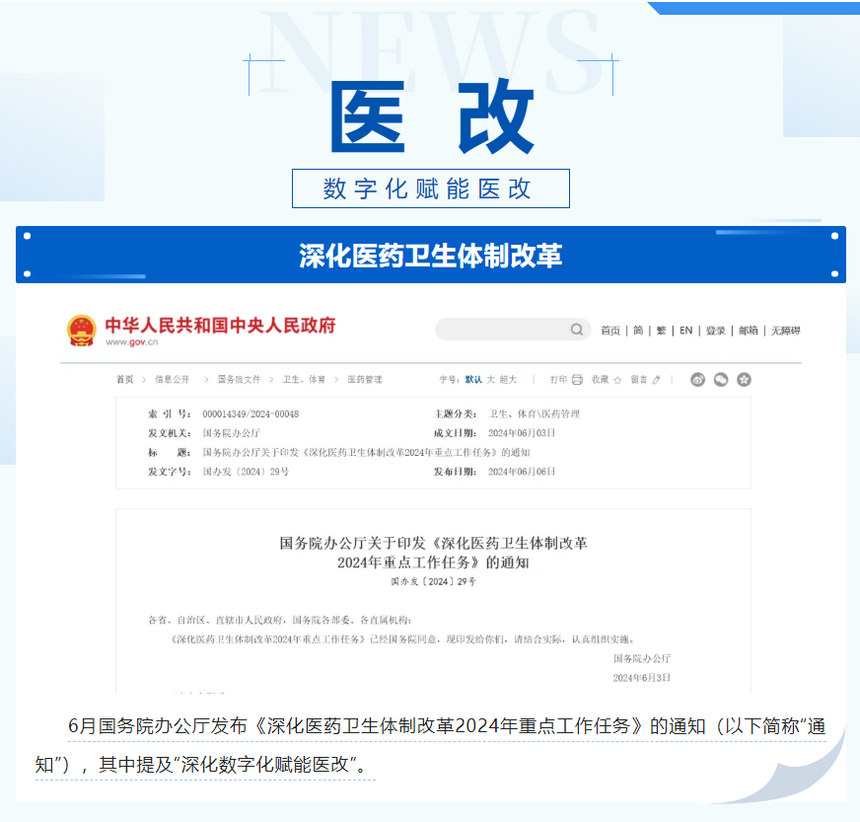The height and width of the screenshot is (822, 860).
Task: Click the 收藏 star icon
Action: click(x=617, y=380)
